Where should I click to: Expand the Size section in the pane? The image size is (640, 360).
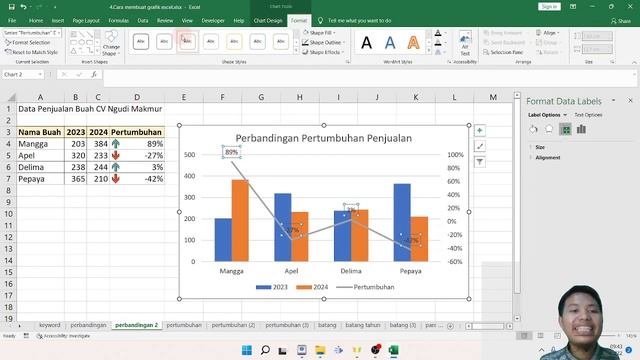coord(540,147)
